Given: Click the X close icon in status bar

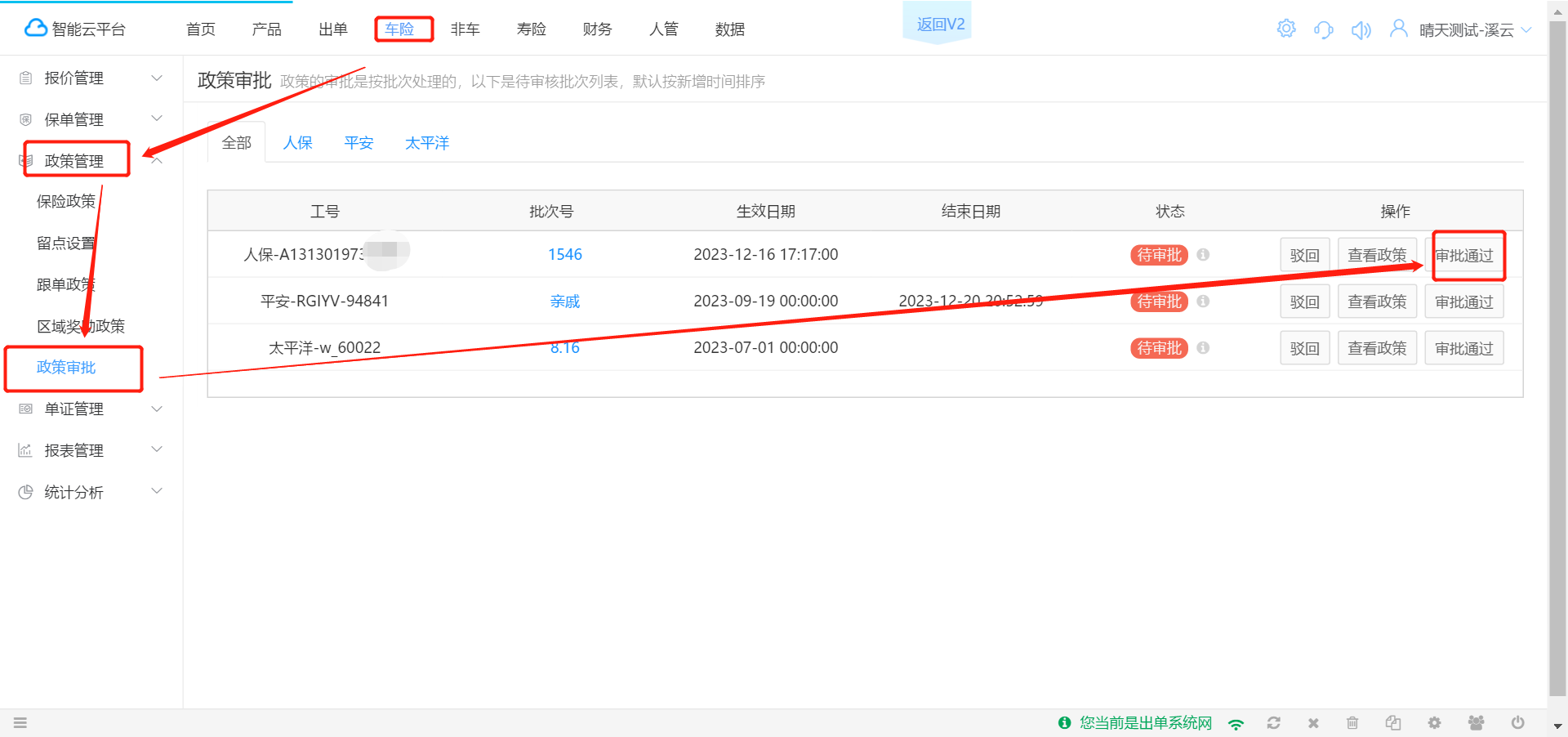Looking at the screenshot, I should coord(1313,723).
